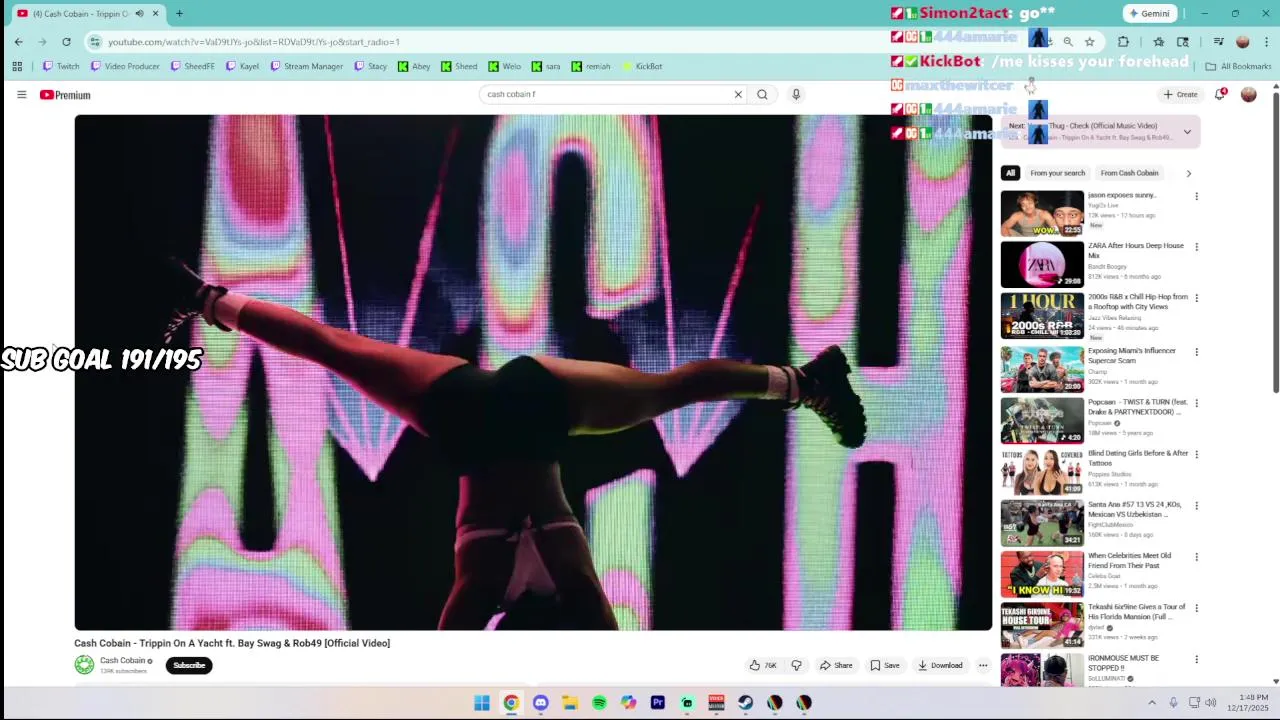Viewport: 1280px width, 720px height.
Task: Open YouTube notifications bell
Action: click(1220, 94)
